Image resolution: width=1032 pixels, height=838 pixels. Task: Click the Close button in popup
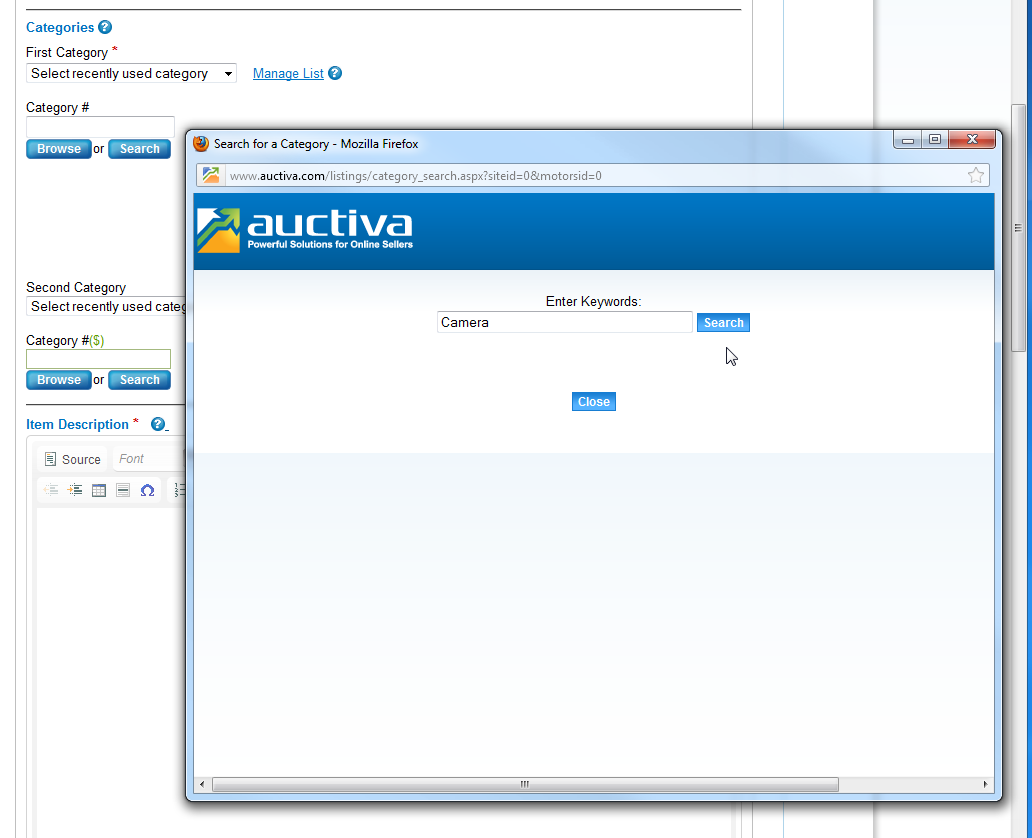[x=594, y=402]
